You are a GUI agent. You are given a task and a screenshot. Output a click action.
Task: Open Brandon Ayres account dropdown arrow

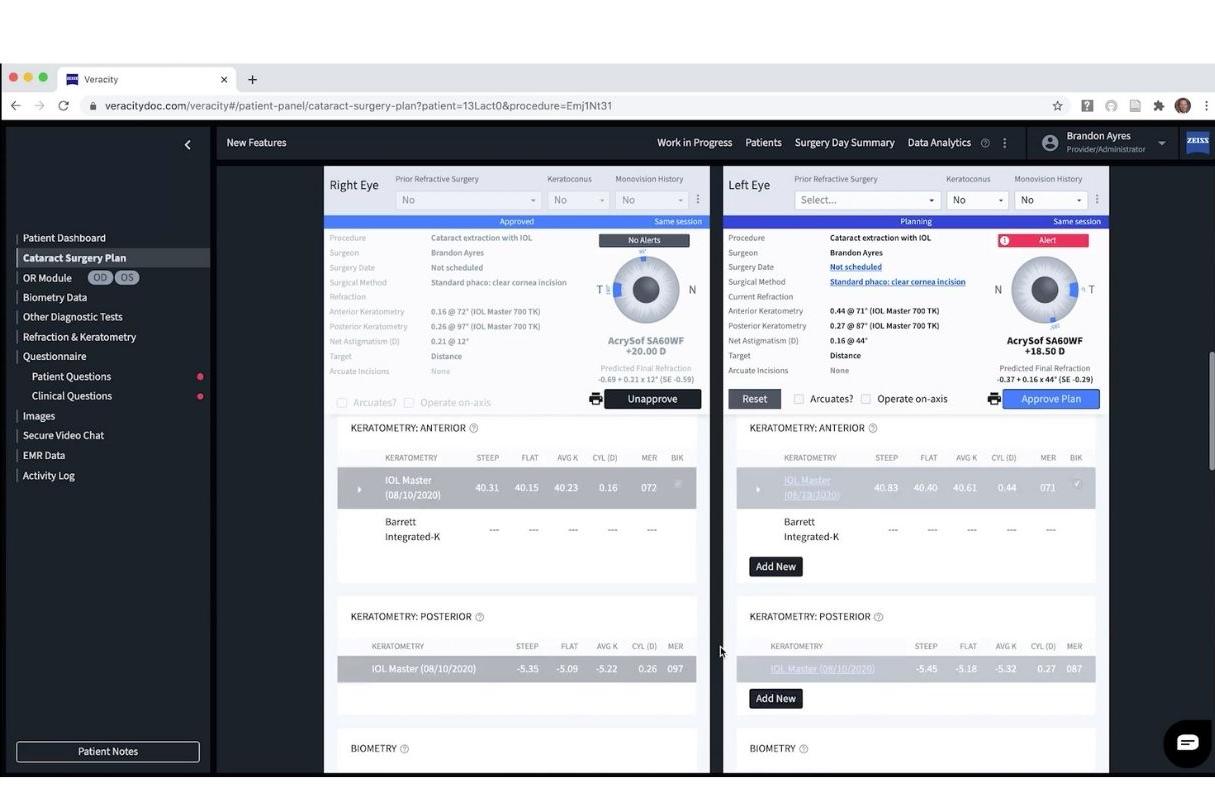click(1162, 144)
